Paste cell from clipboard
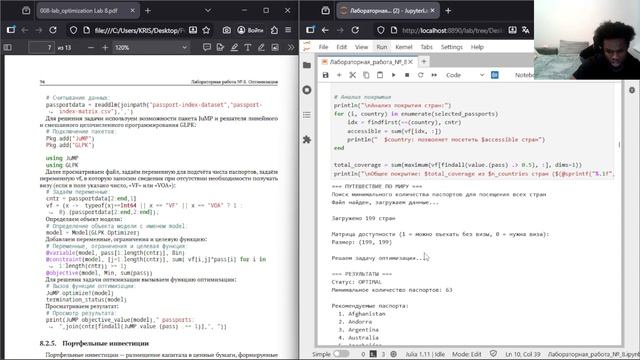The image size is (640, 360). point(380,75)
